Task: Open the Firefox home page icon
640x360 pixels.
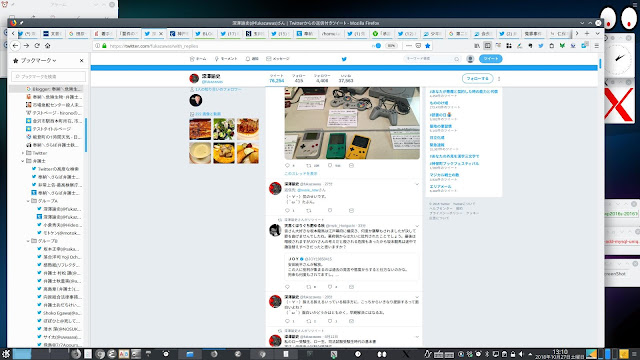Action: [x=48, y=46]
